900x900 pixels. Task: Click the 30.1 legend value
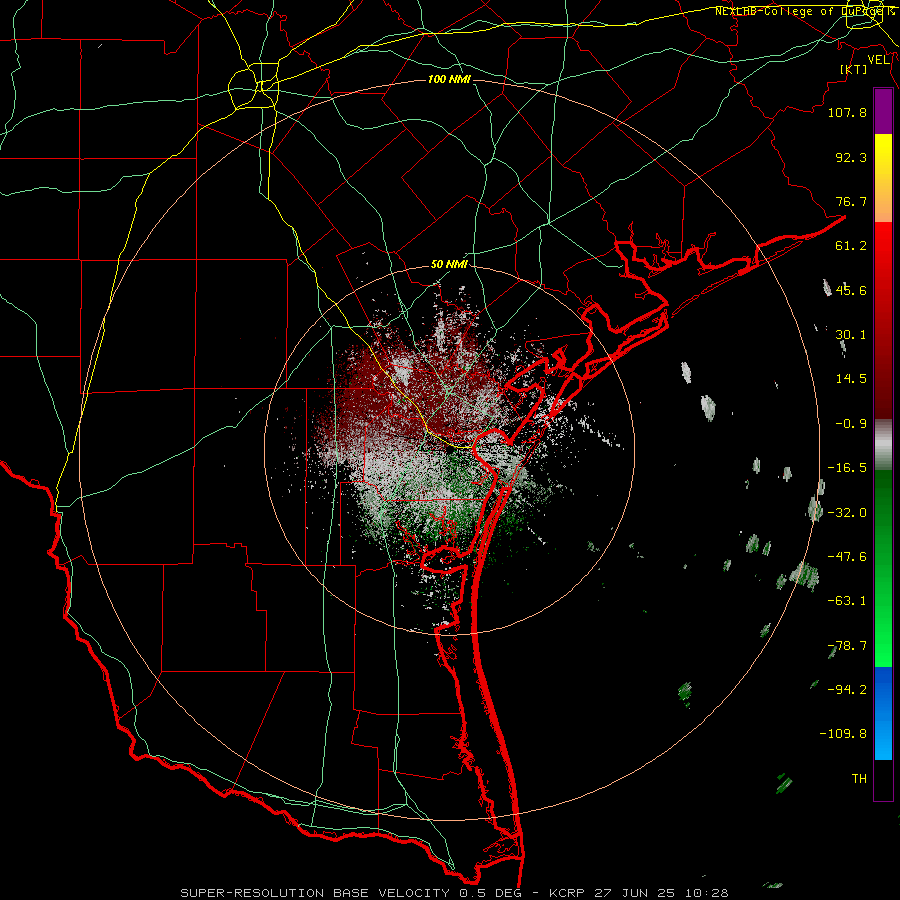851,335
